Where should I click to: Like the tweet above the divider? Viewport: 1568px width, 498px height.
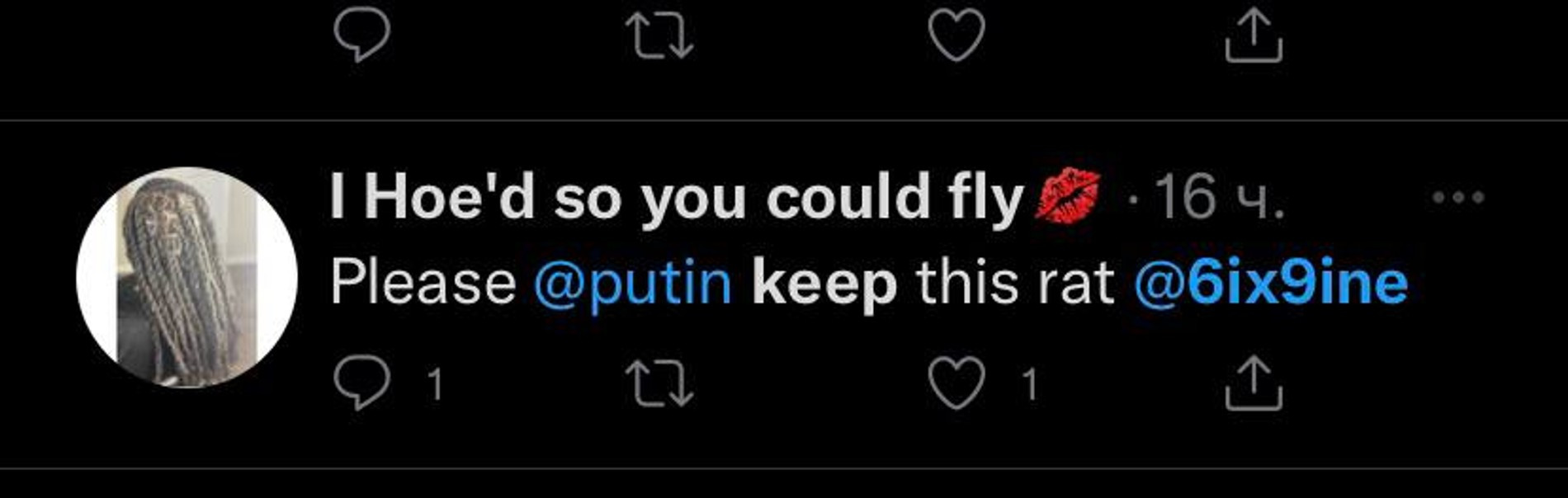[x=956, y=35]
